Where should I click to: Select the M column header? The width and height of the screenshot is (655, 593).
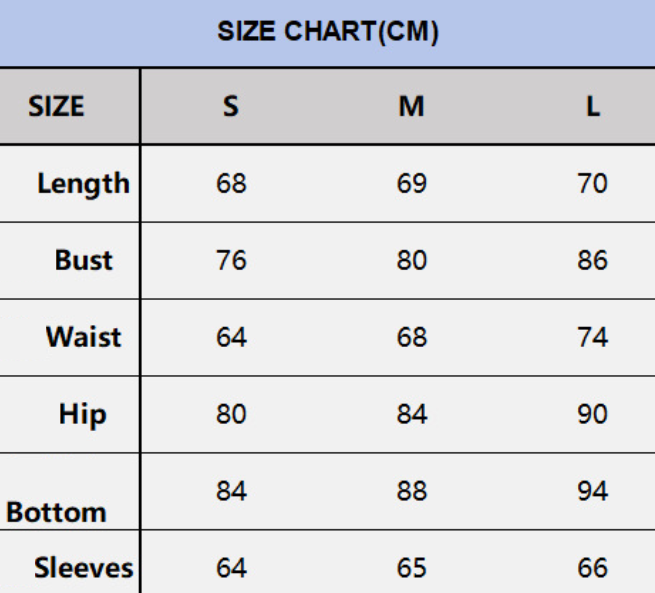(x=411, y=106)
